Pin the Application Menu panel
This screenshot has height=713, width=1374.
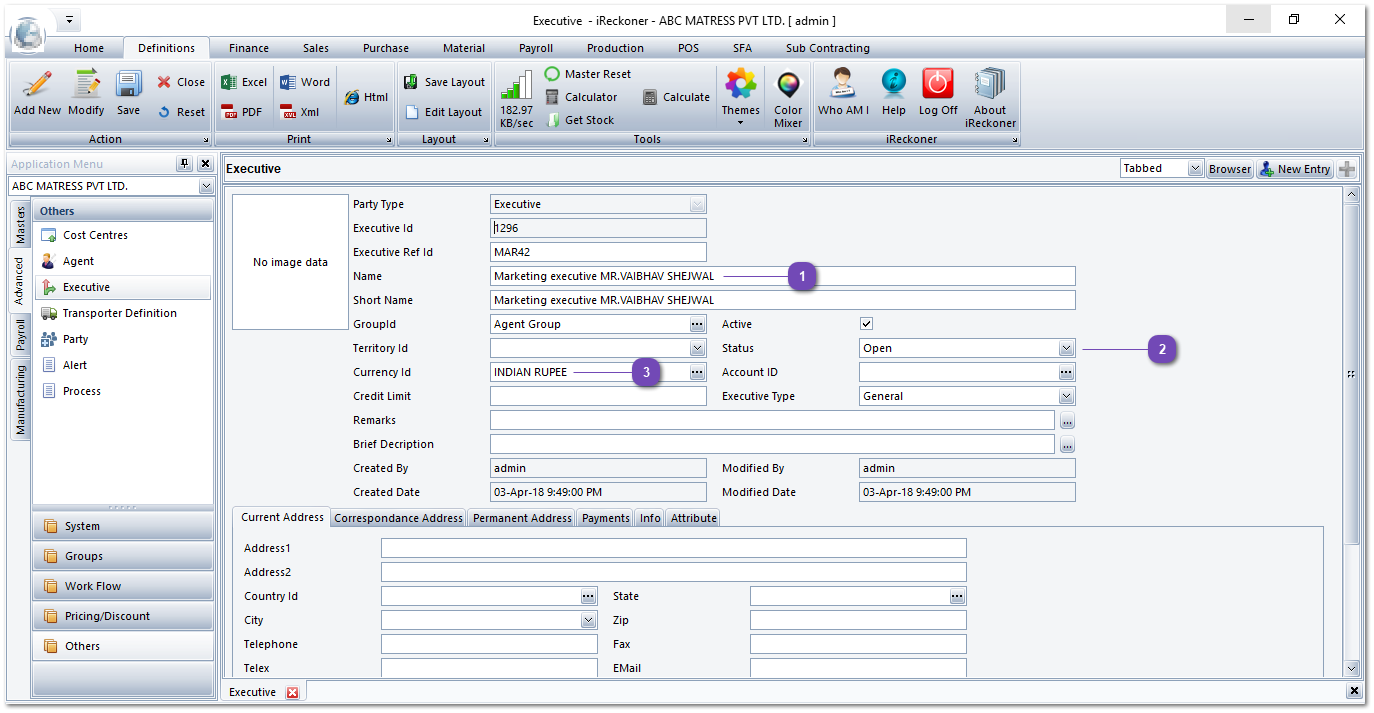pyautogui.click(x=184, y=164)
